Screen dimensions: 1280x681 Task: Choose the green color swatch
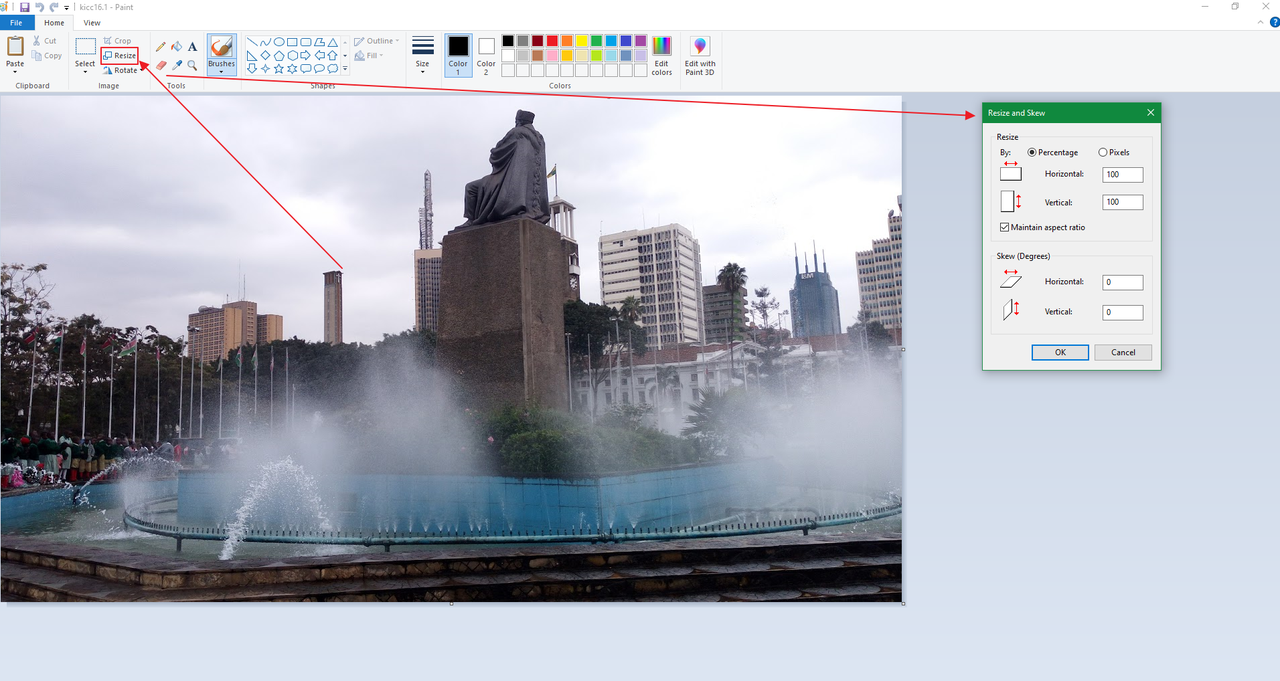tap(596, 41)
